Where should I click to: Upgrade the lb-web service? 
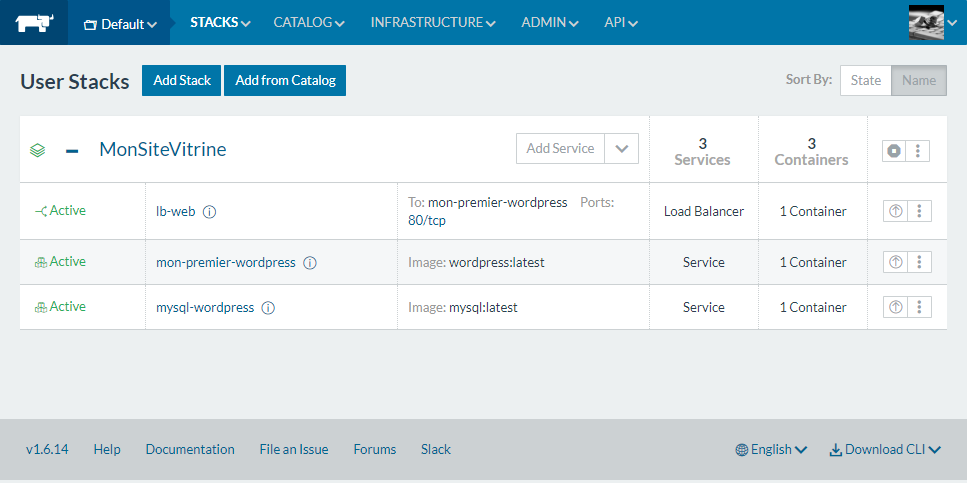(x=895, y=211)
